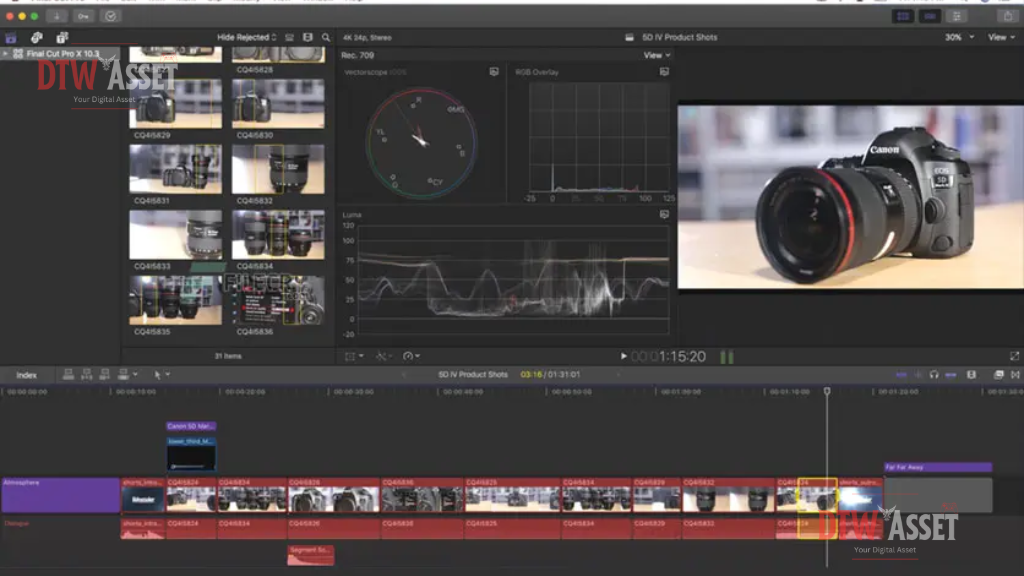Select the CQ4I5831 clip thumbnail
Screen dimensions: 1024x576
175,168
